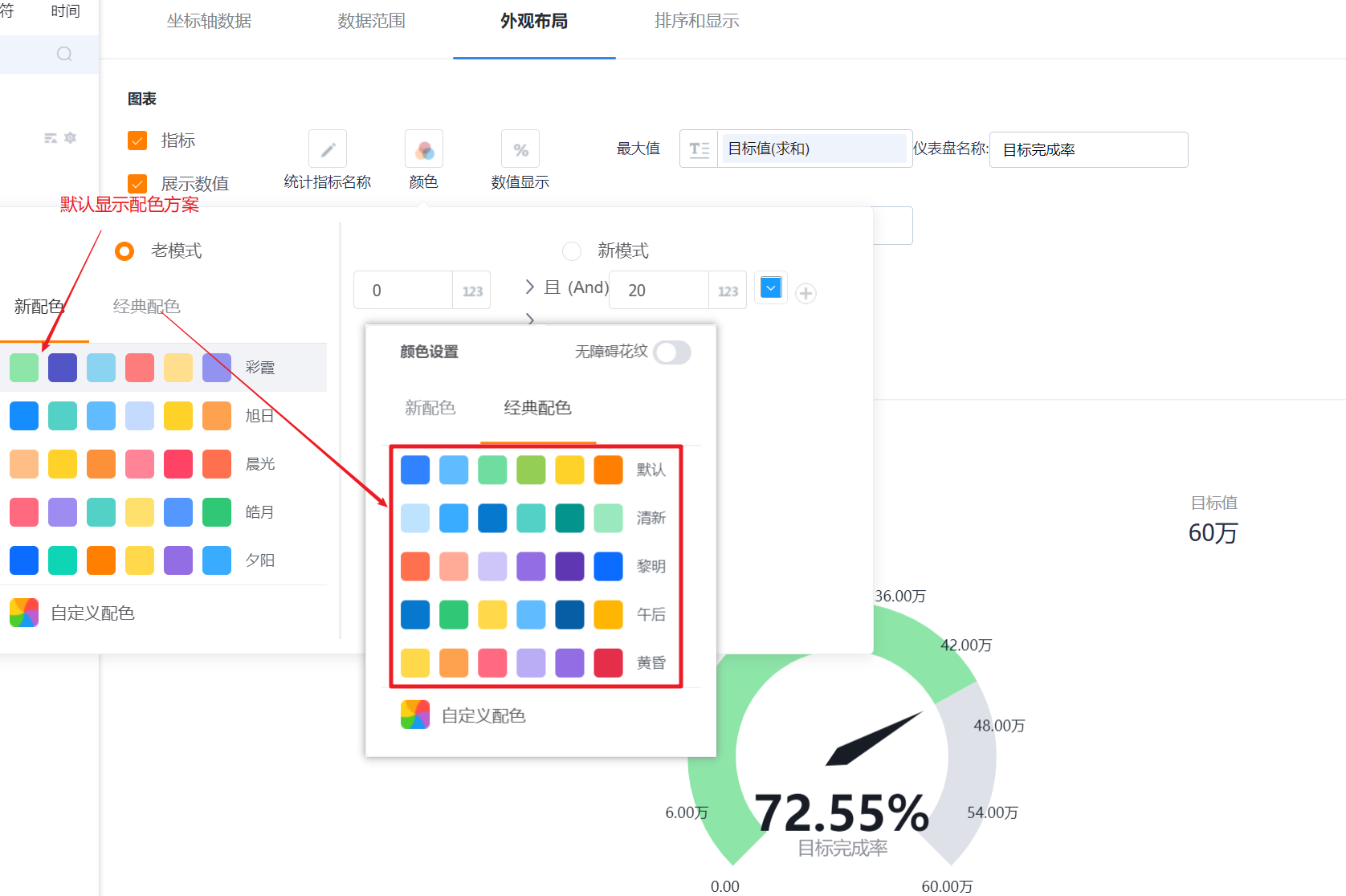Expand the lower chevron below 且 (And)
Image resolution: width=1346 pixels, height=896 pixels.
[530, 319]
